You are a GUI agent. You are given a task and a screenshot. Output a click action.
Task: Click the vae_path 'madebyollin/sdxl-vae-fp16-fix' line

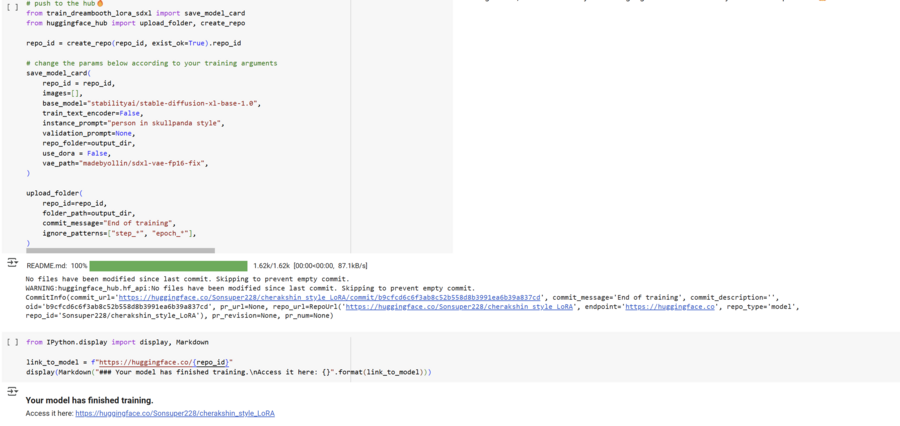125,164
